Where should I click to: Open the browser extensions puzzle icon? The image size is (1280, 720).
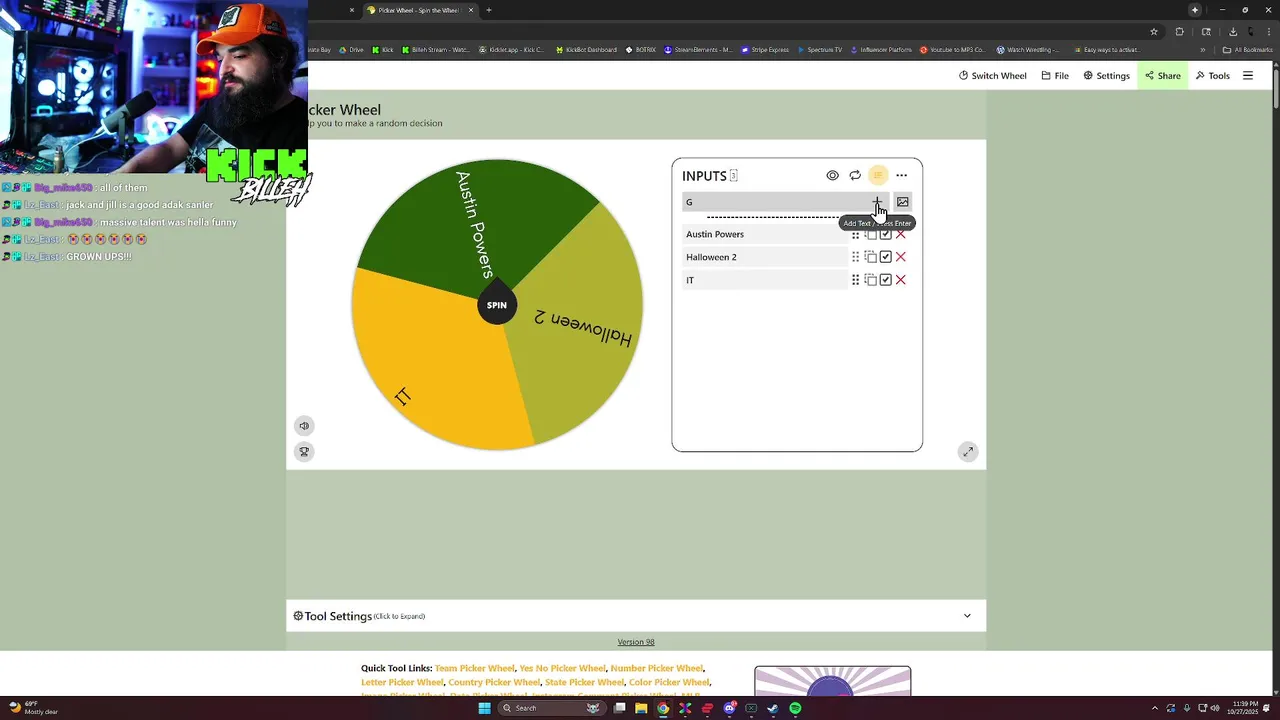[1179, 31]
